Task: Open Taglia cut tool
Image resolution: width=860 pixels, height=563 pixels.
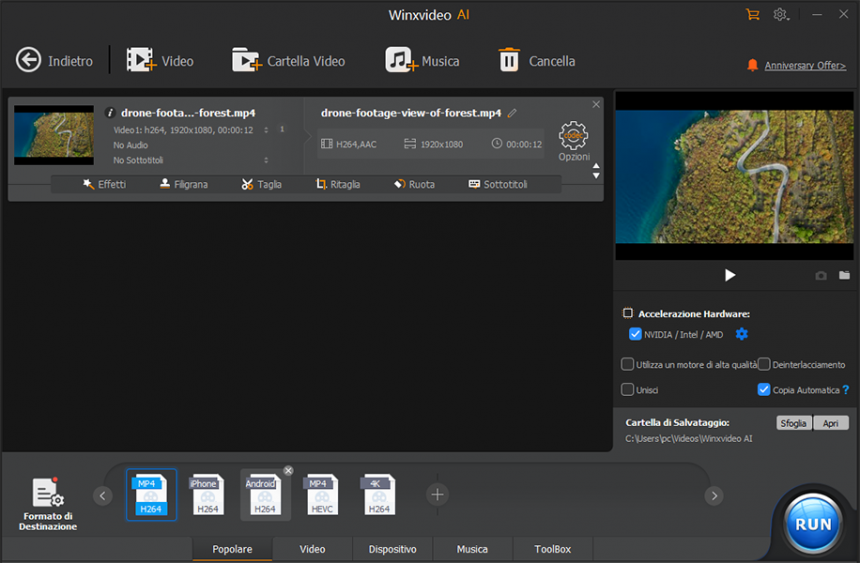Action: [x=262, y=184]
